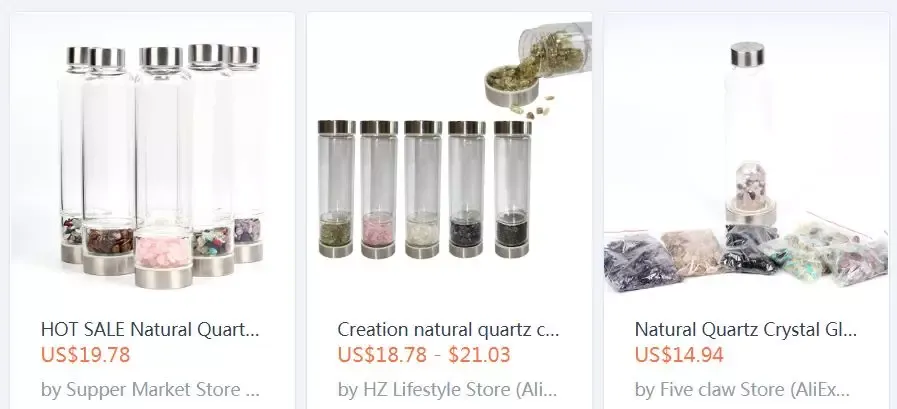This screenshot has height=409, width=897.
Task: Click the purple gemstone bag in third listing
Action: (641, 263)
